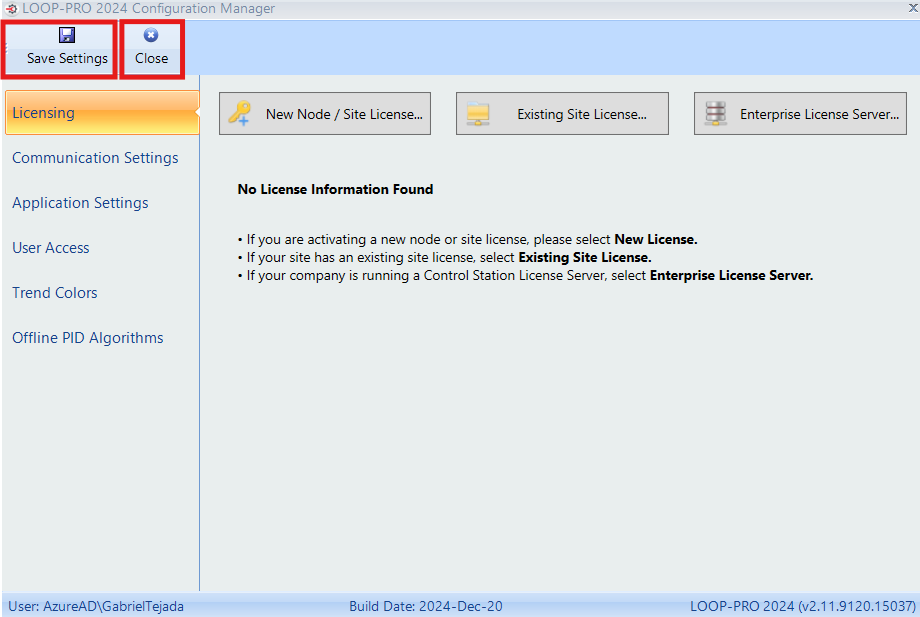This screenshot has width=920, height=617.
Task: Click the bold 'Existing Site License.' text
Action: click(585, 257)
